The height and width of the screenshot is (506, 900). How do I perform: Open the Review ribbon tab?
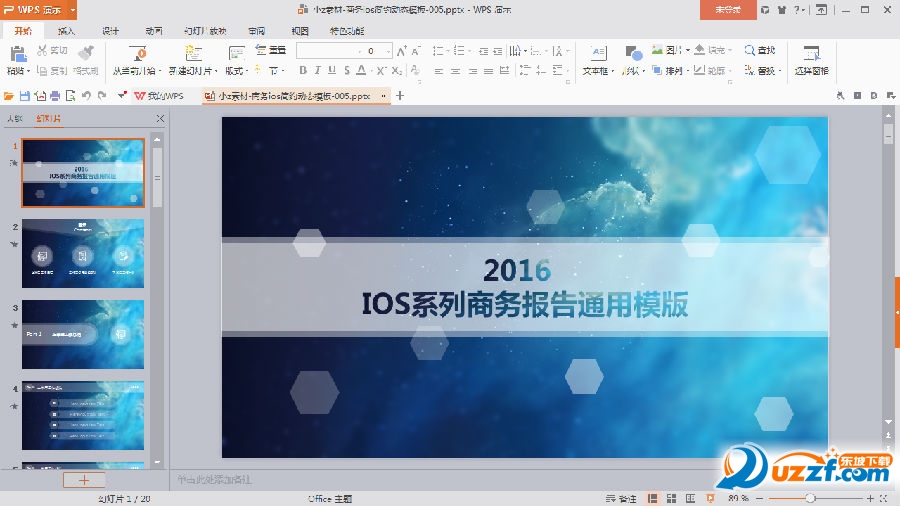257,31
